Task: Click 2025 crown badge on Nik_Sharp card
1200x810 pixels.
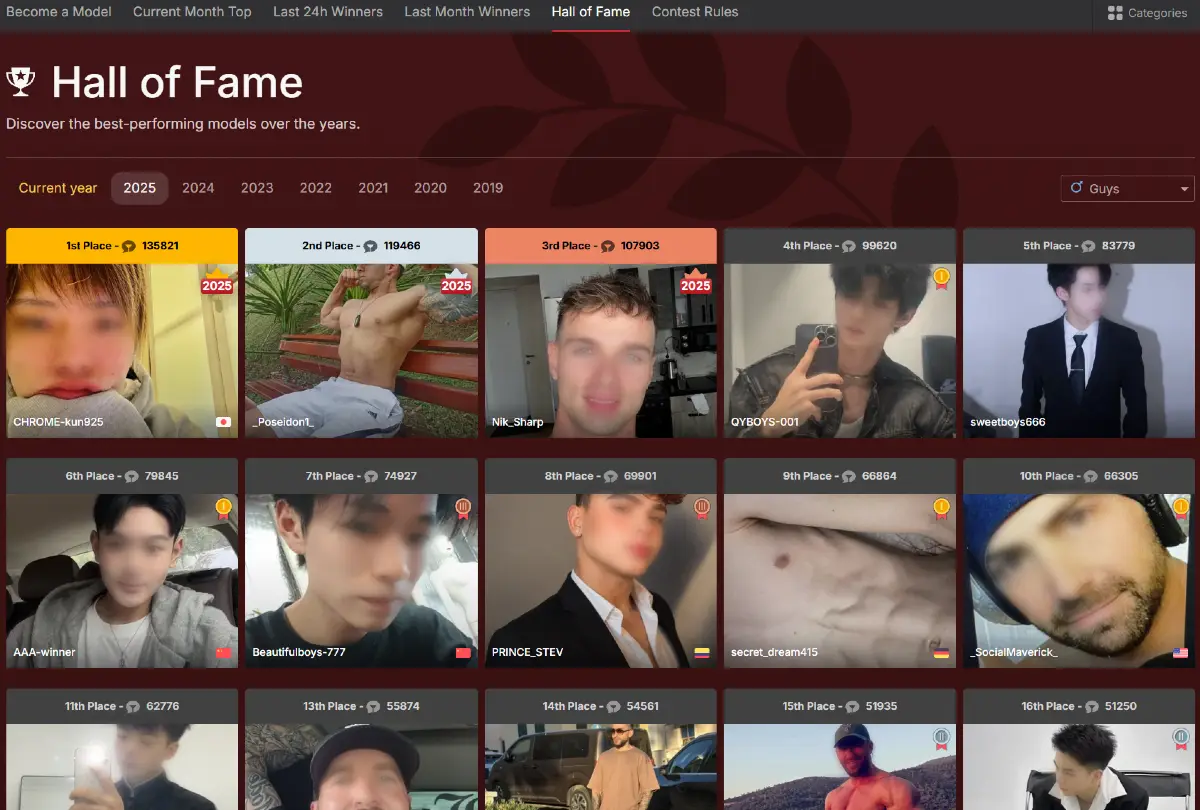Action: (696, 282)
